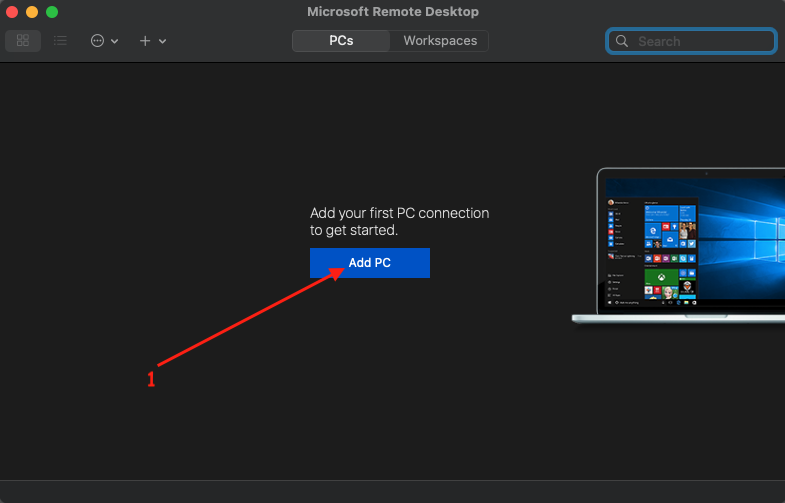This screenshot has width=785, height=503.
Task: Open the Workspaces tab
Action: click(x=439, y=41)
